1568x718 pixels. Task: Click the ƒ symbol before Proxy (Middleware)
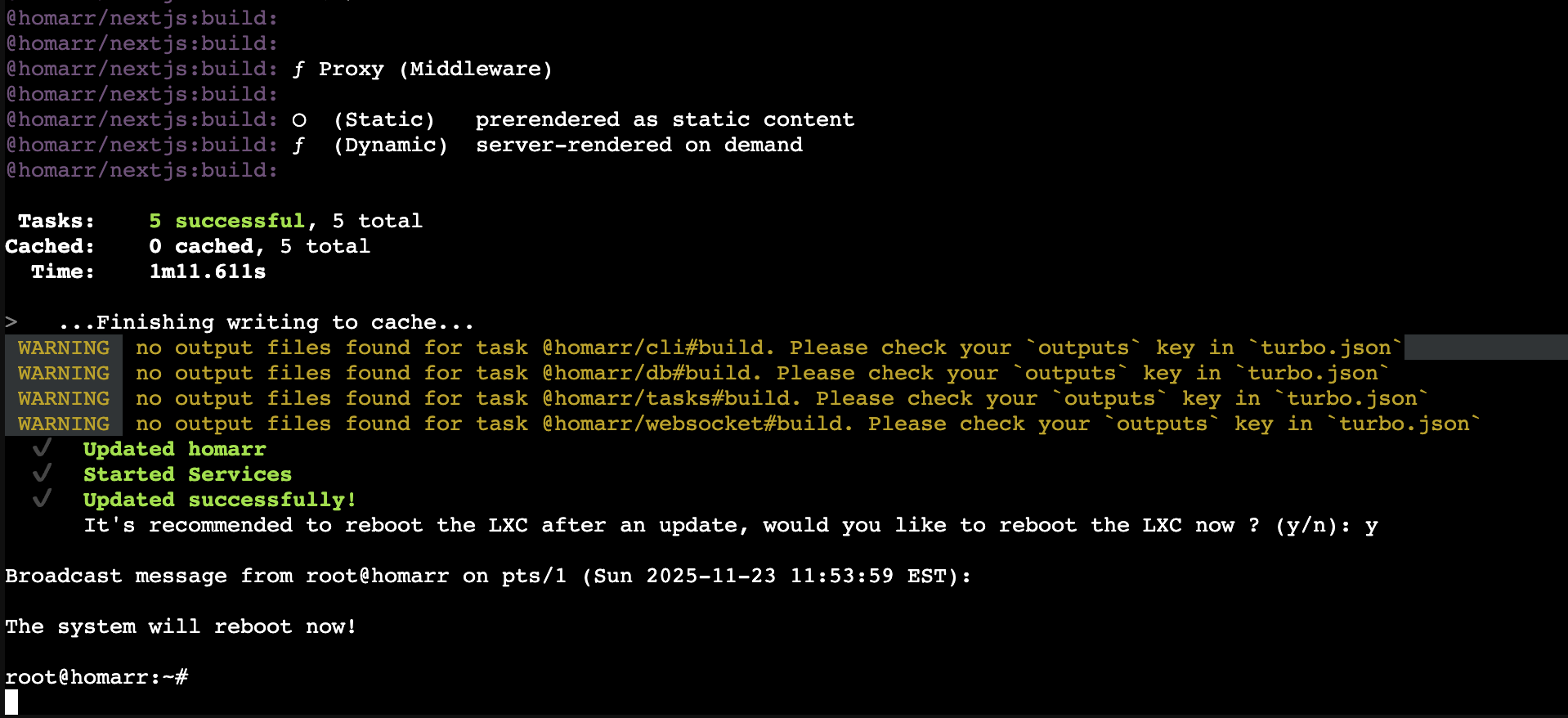point(298,70)
